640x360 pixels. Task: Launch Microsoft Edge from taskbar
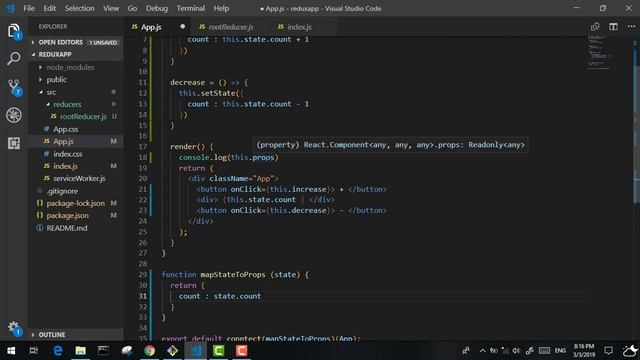[58, 351]
